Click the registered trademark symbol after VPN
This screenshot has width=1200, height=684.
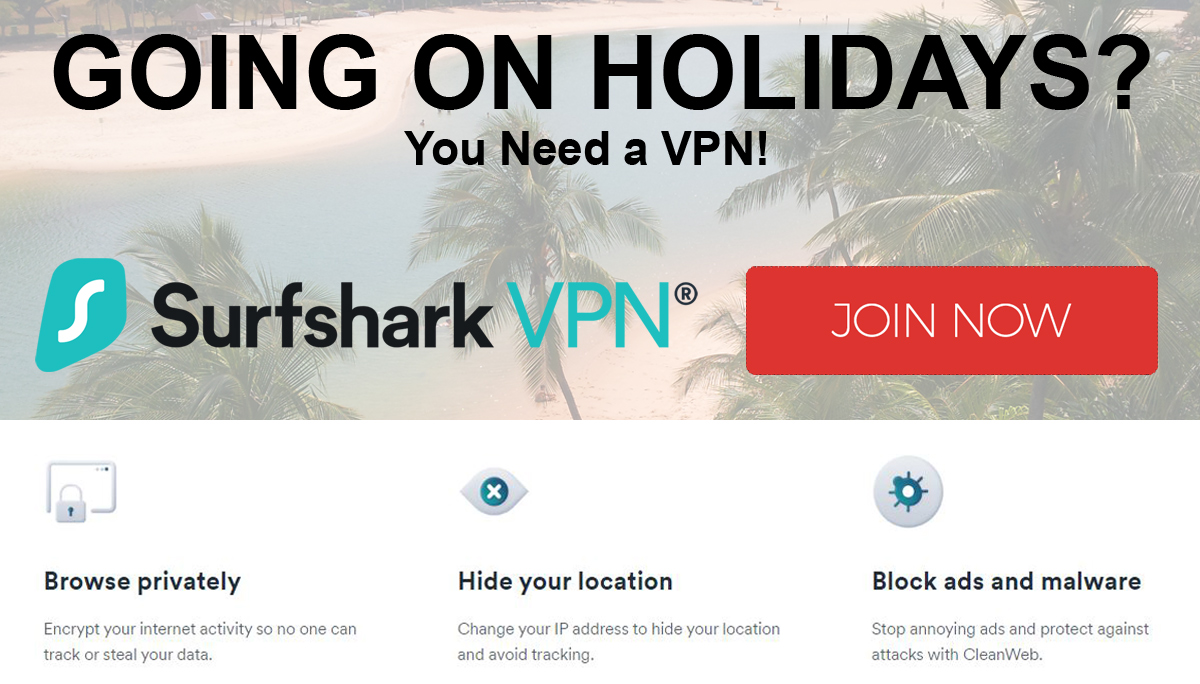685,294
